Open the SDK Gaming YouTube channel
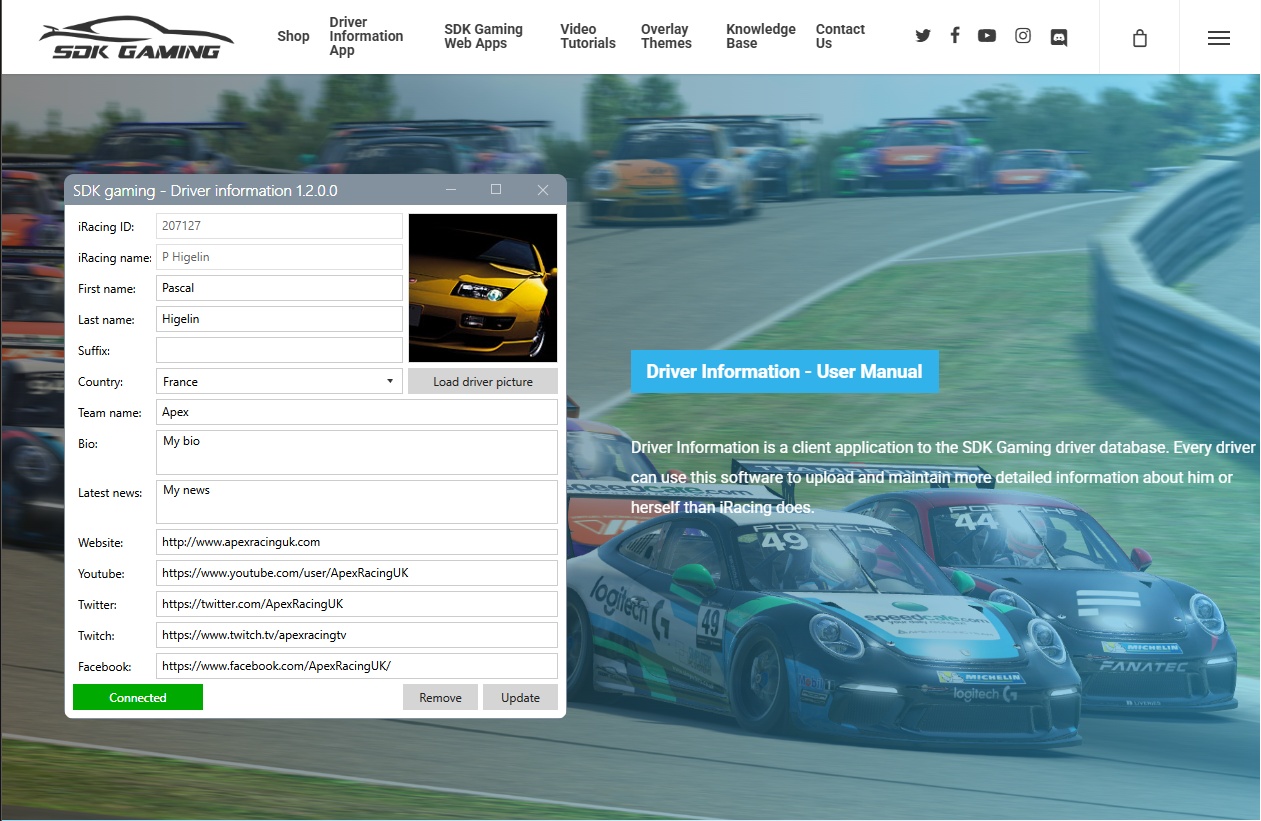This screenshot has height=821, width=1261. pyautogui.click(x=987, y=36)
